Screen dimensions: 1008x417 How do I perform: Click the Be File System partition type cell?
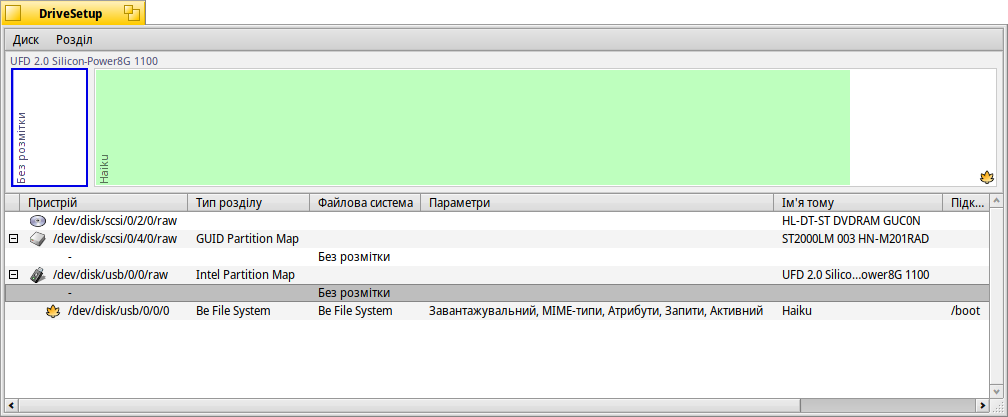coord(233,311)
